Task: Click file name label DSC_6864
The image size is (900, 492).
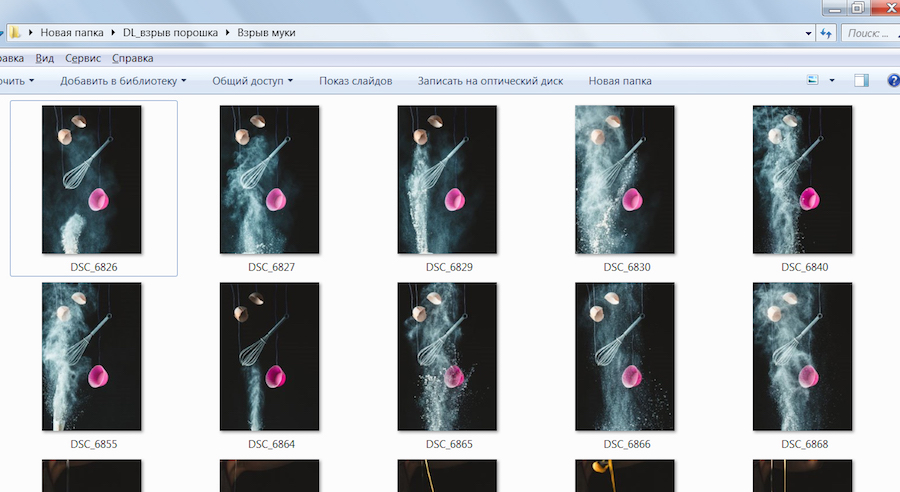Action: (x=271, y=444)
